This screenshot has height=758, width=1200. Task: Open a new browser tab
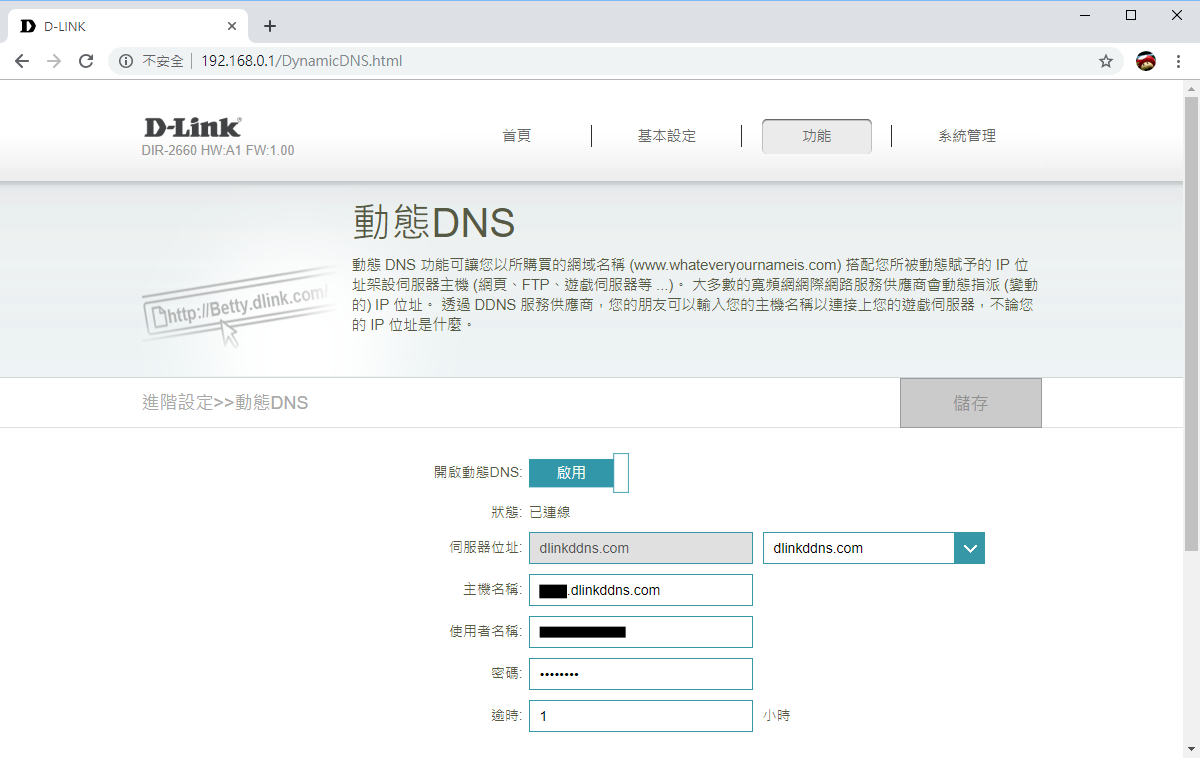269,26
